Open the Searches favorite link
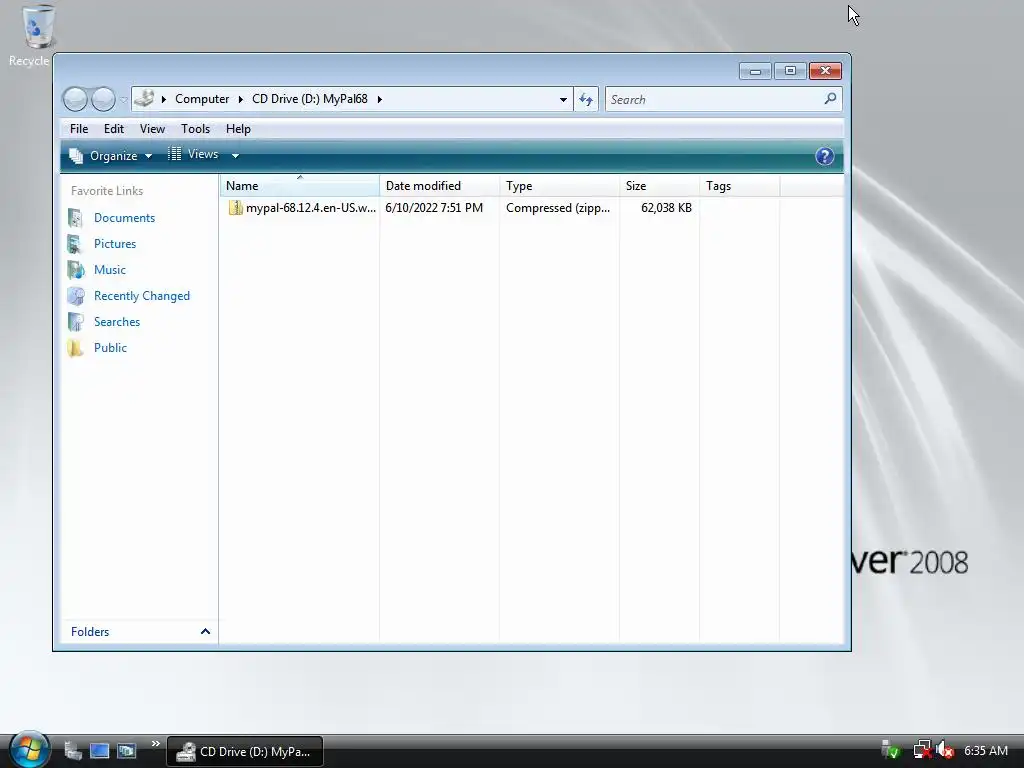The height and width of the screenshot is (768, 1024). [117, 321]
